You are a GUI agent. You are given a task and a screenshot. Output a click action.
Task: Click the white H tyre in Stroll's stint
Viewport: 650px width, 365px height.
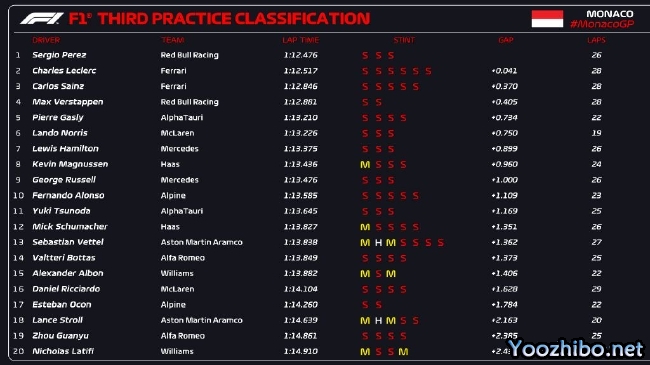coord(378,321)
